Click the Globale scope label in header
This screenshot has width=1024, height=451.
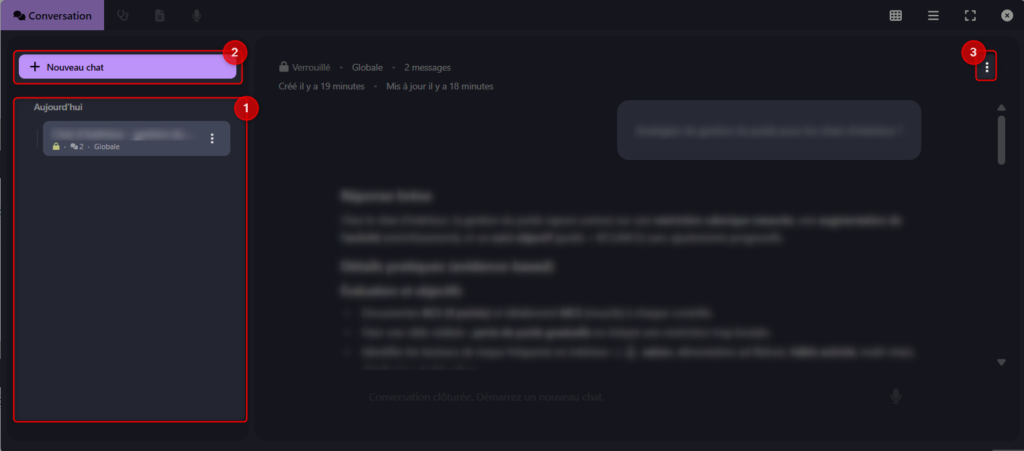click(369, 67)
